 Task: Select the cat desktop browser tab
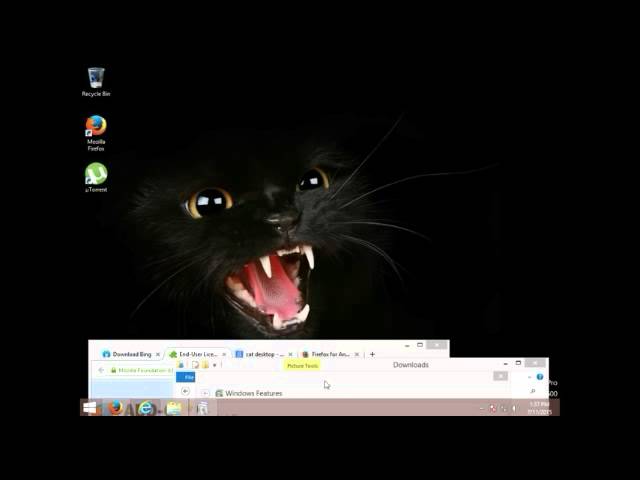tap(263, 354)
